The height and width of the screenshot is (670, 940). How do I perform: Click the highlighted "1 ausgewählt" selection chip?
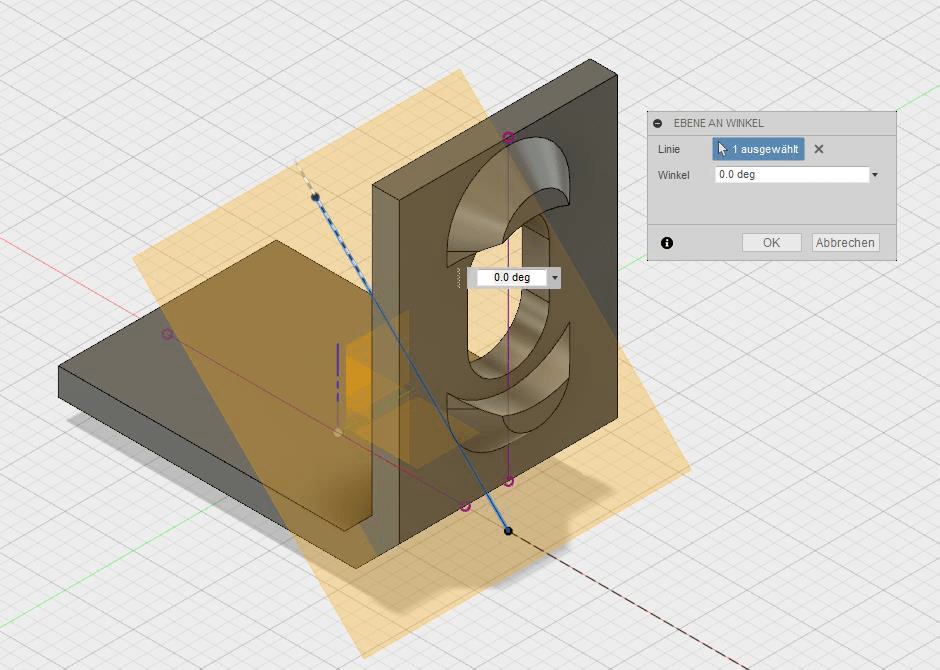coord(767,148)
